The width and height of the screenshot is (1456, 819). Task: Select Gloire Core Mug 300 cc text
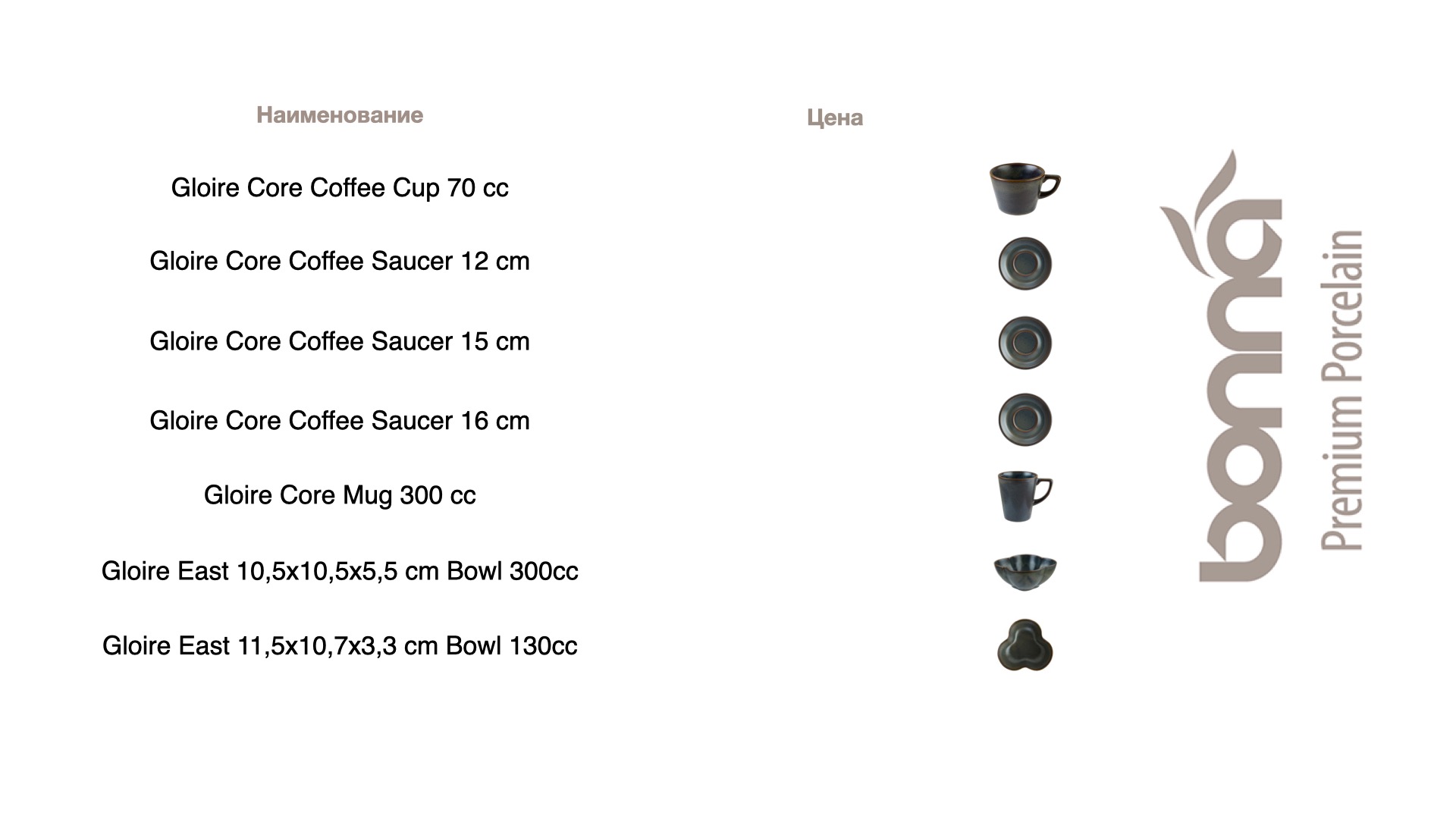point(340,495)
